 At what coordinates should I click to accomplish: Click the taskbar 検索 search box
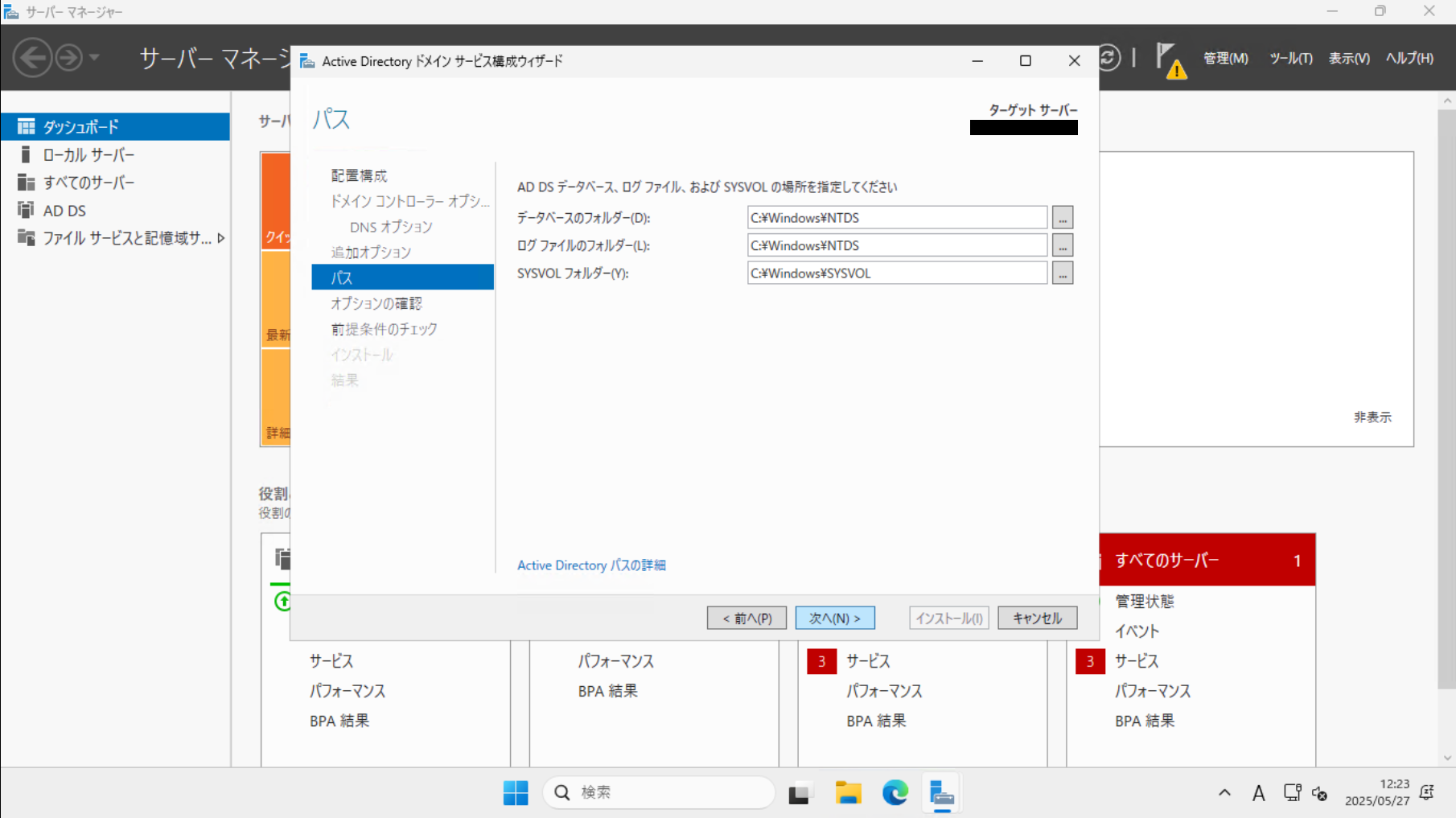659,793
